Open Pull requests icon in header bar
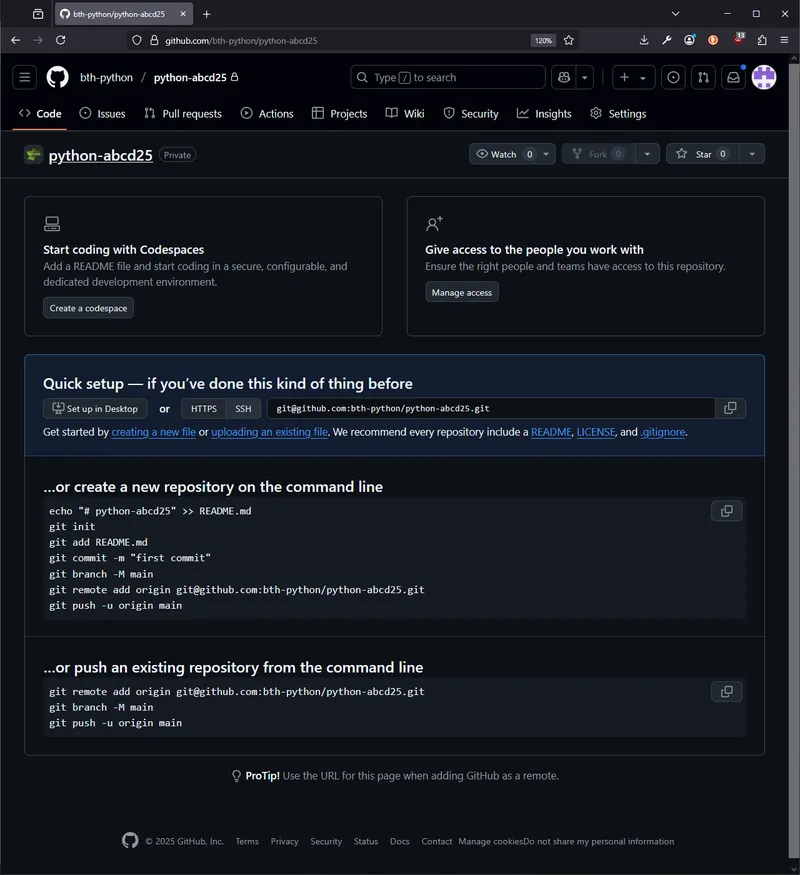This screenshot has height=875, width=800. click(x=703, y=77)
